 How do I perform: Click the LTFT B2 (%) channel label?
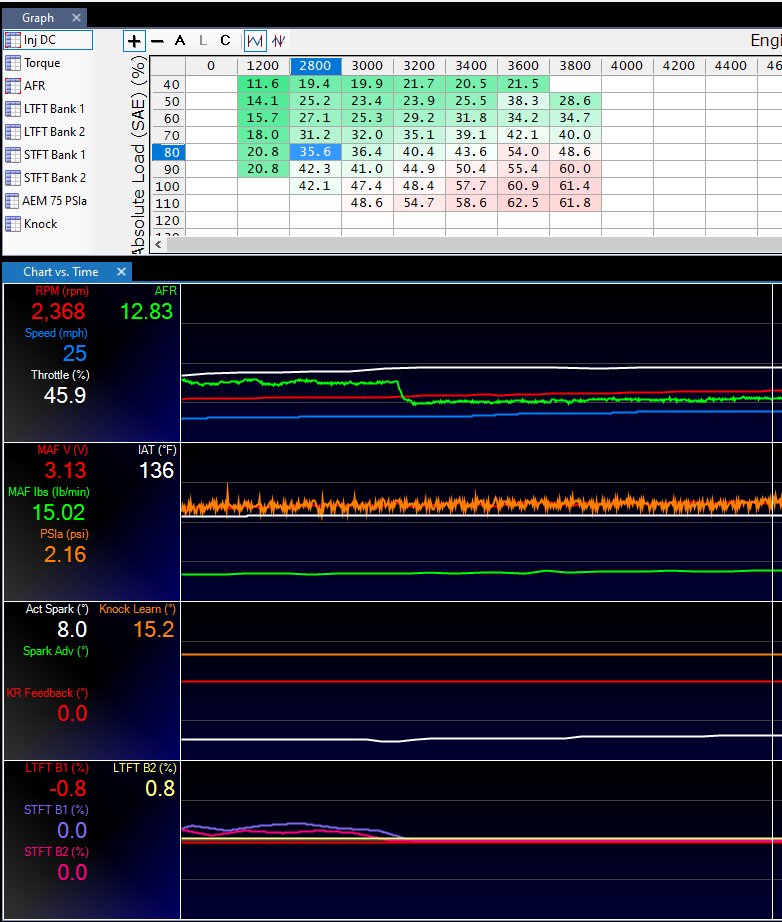(145, 768)
